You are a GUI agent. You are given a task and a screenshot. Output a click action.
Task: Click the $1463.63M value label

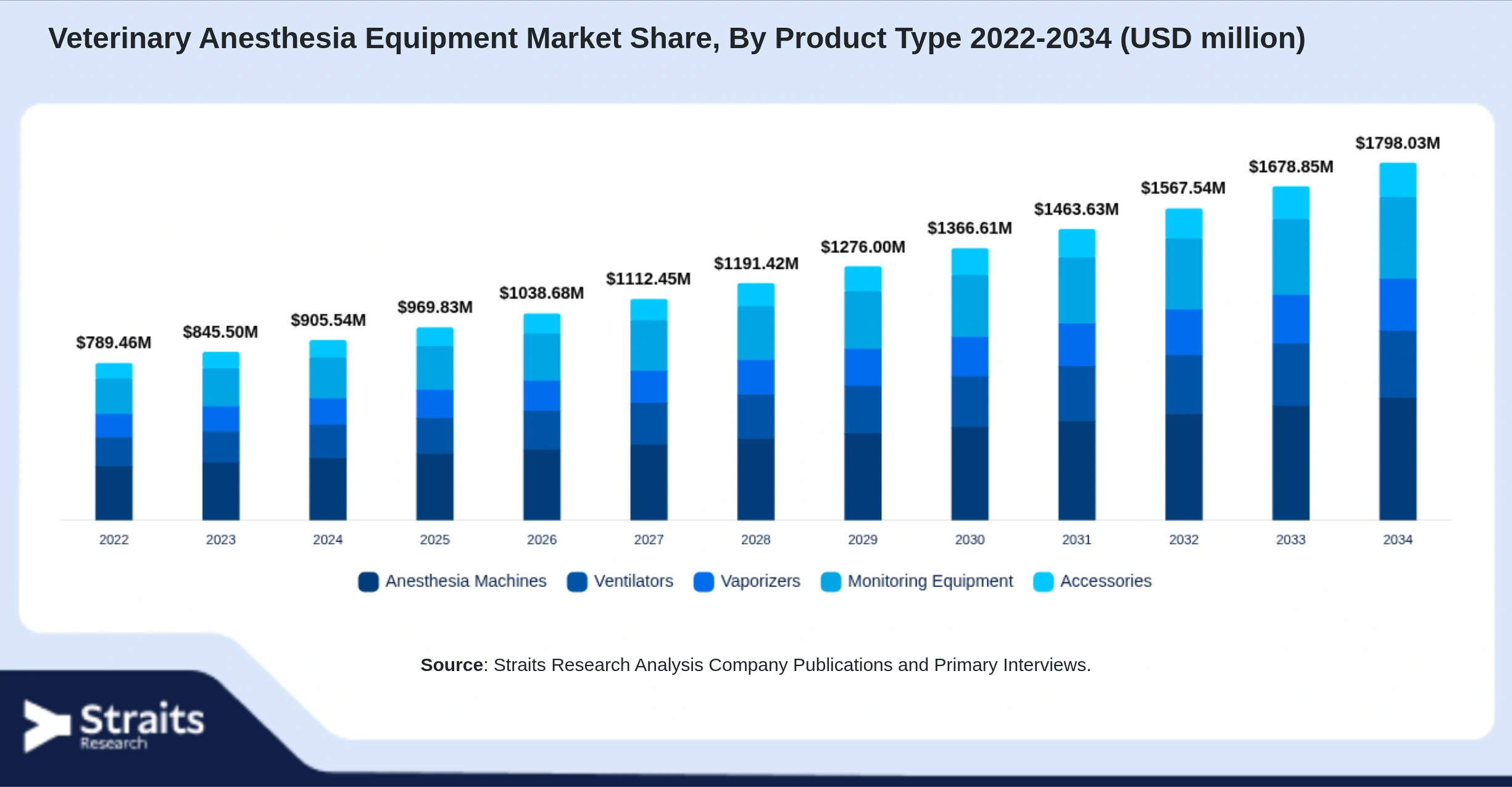(x=1076, y=209)
